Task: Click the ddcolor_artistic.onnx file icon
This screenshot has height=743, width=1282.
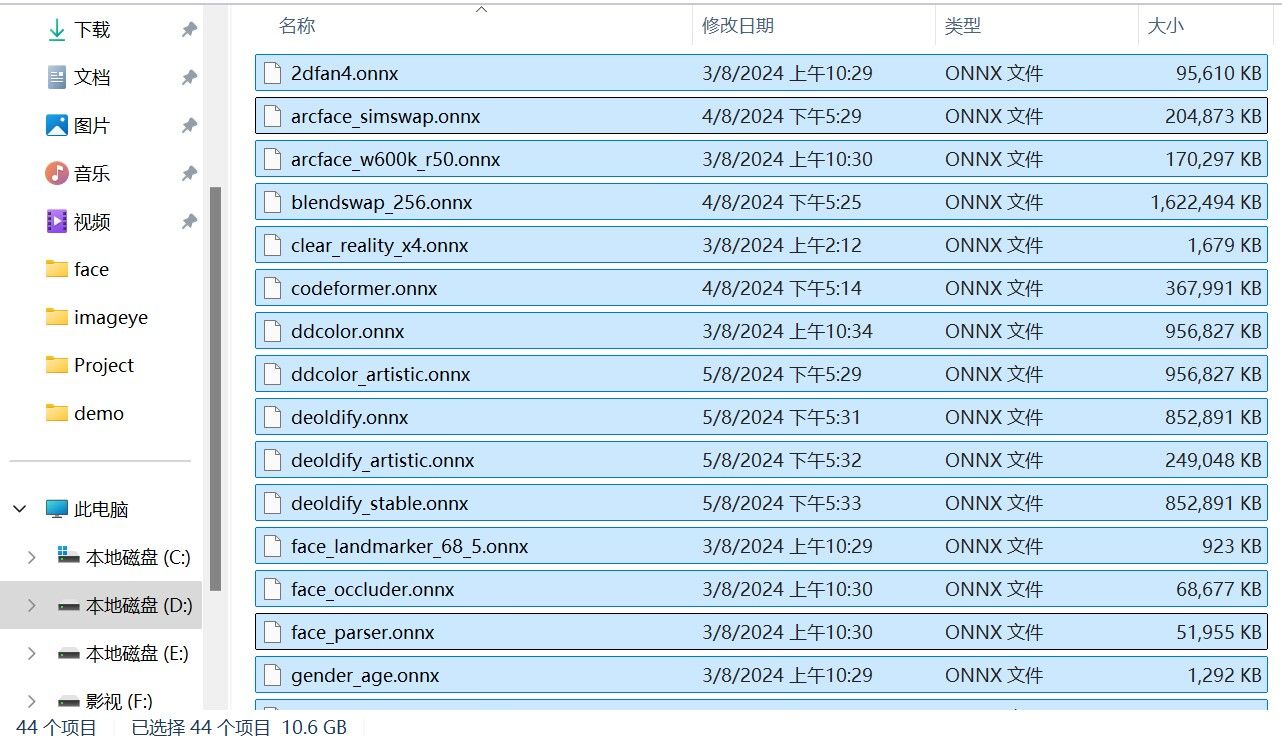Action: coord(272,374)
